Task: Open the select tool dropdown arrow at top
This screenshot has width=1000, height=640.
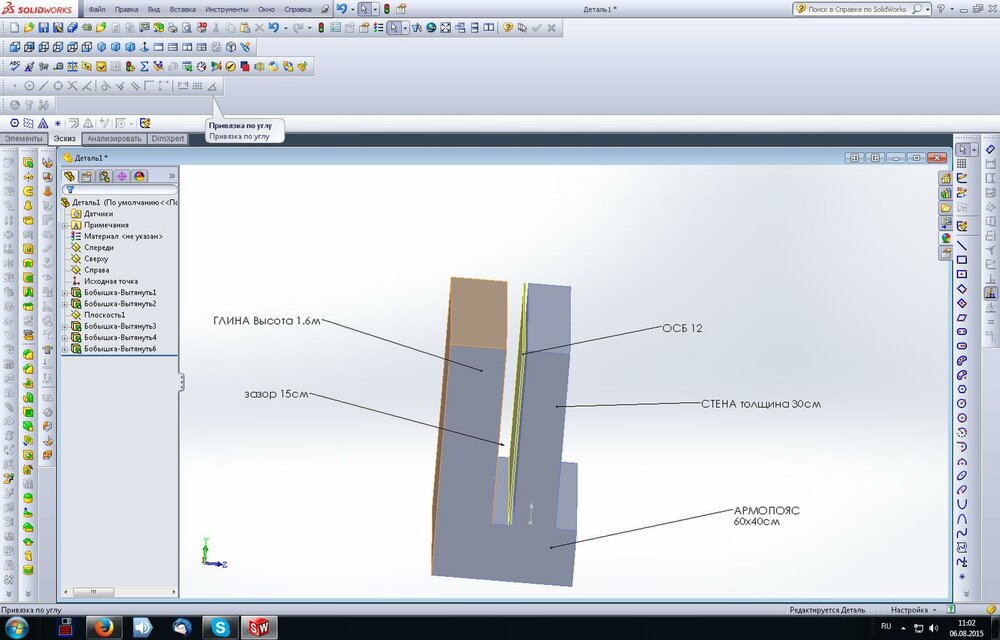Action: [x=375, y=9]
